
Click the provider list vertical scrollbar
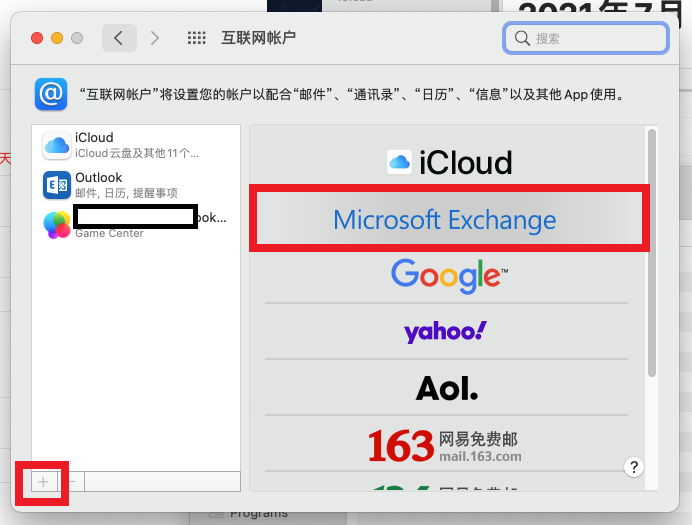[652, 253]
